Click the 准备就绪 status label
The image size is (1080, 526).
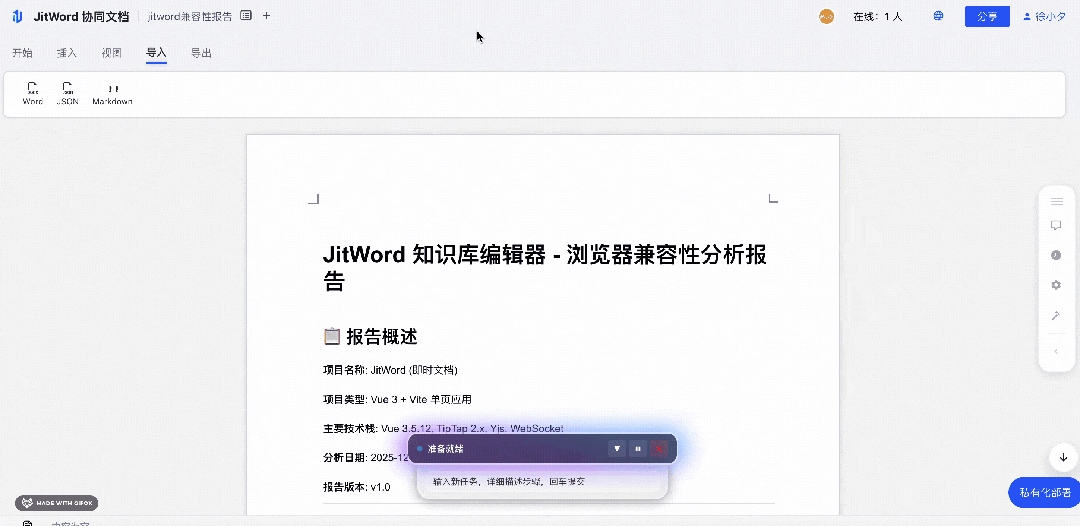(x=445, y=449)
